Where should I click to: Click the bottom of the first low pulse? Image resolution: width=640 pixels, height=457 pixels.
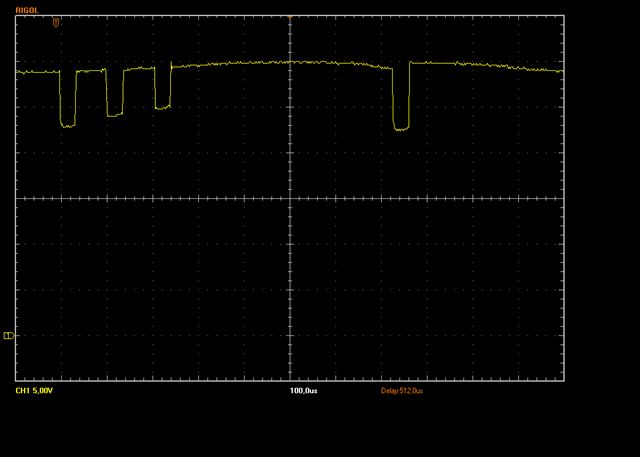(68, 126)
